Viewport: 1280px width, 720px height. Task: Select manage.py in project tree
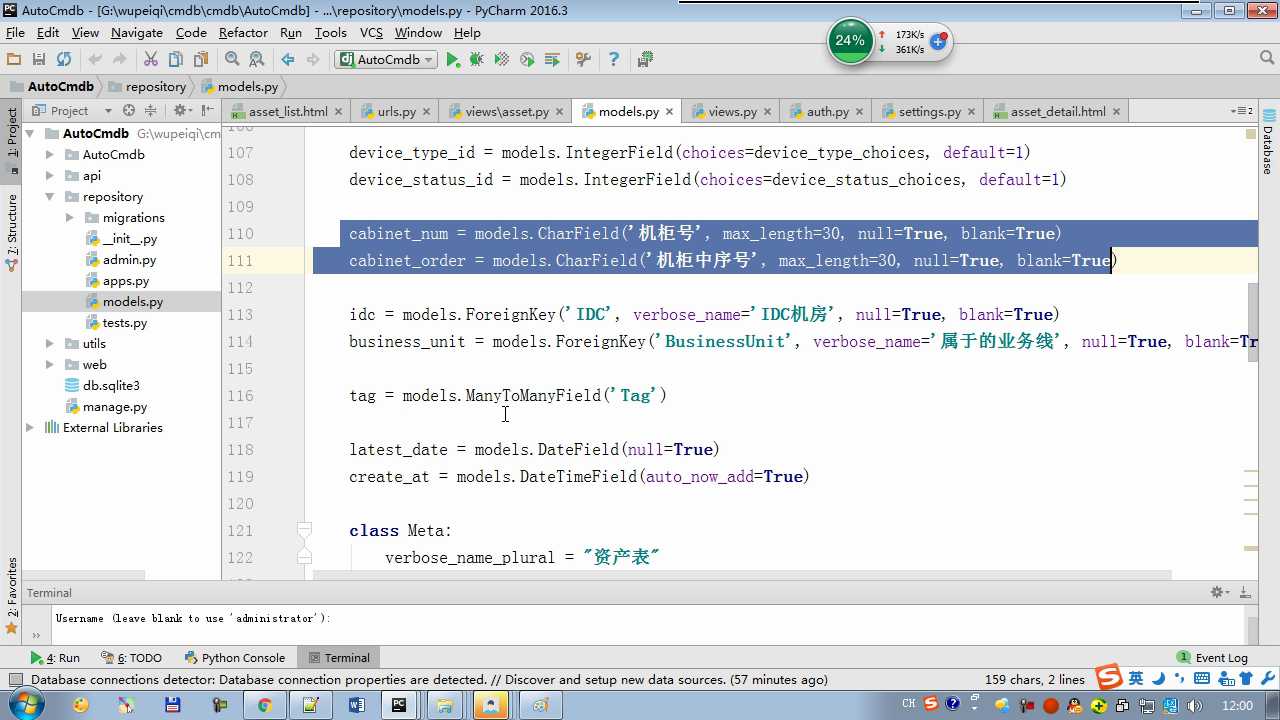(115, 407)
